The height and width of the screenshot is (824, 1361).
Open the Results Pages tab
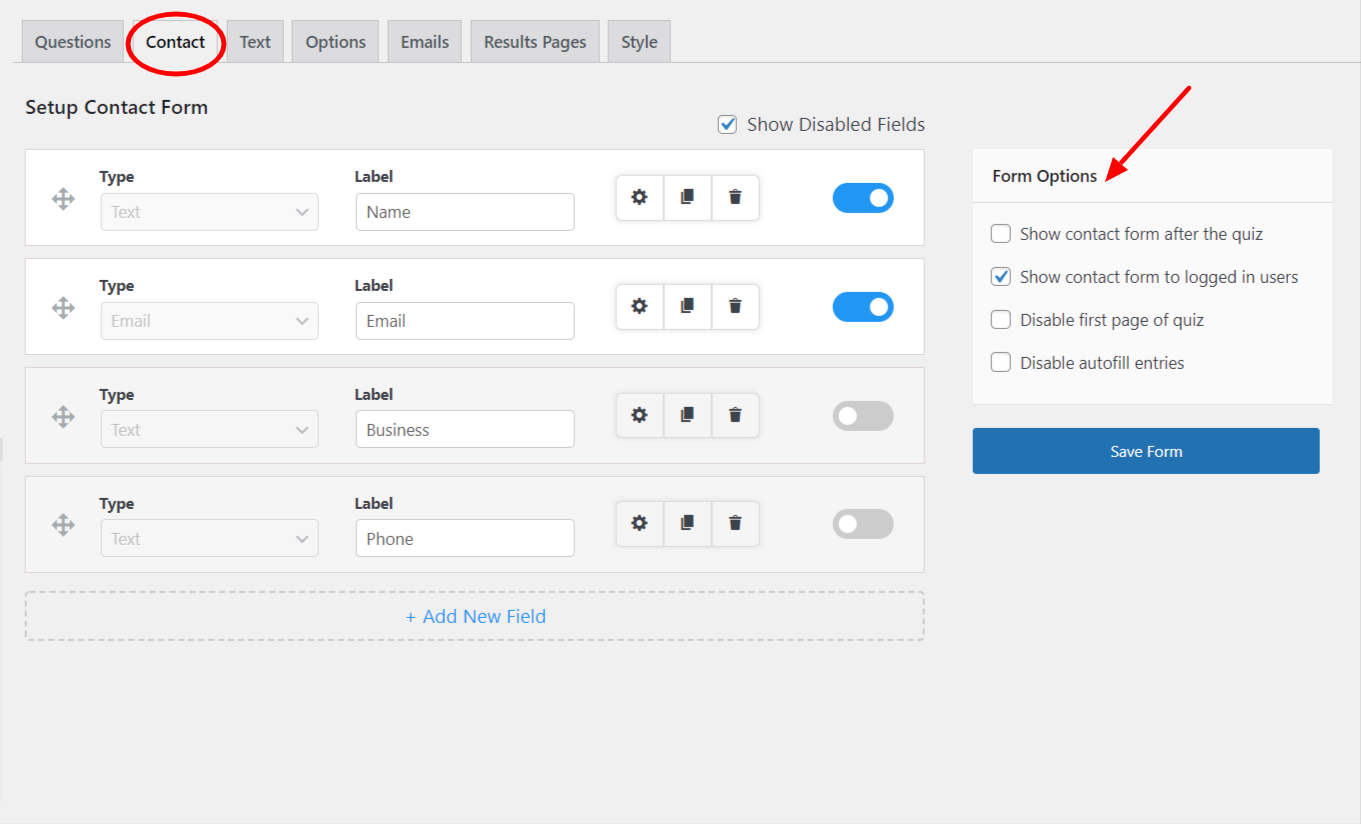[534, 42]
